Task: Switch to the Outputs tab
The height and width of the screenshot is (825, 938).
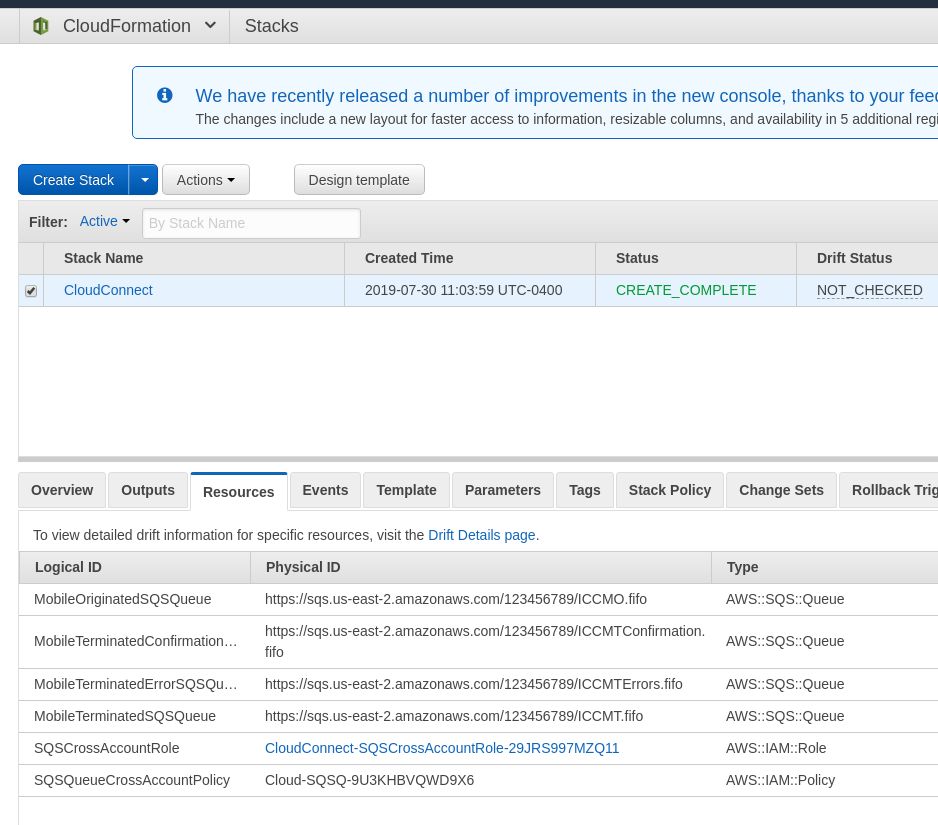Action: click(x=148, y=490)
